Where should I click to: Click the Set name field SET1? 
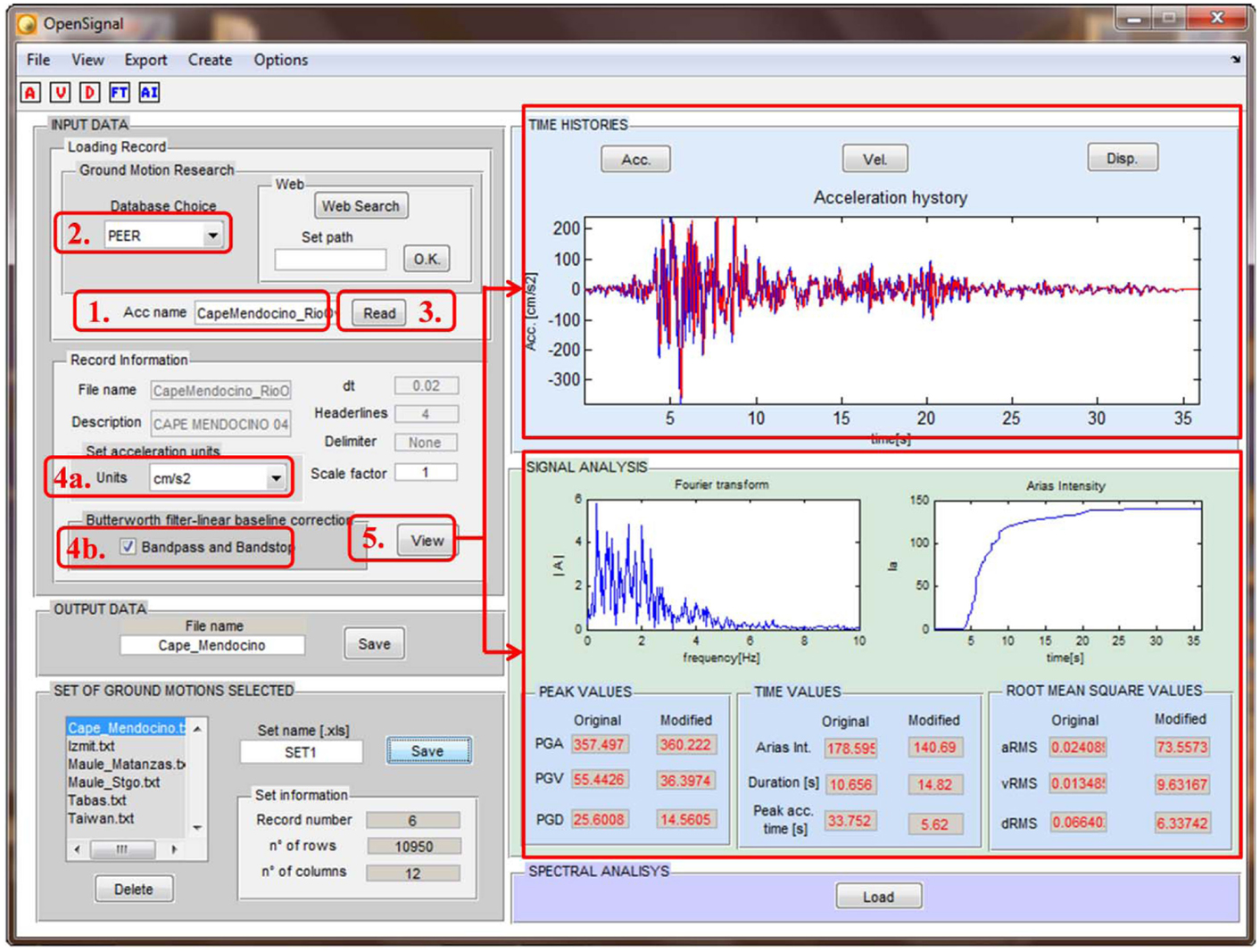[x=301, y=752]
